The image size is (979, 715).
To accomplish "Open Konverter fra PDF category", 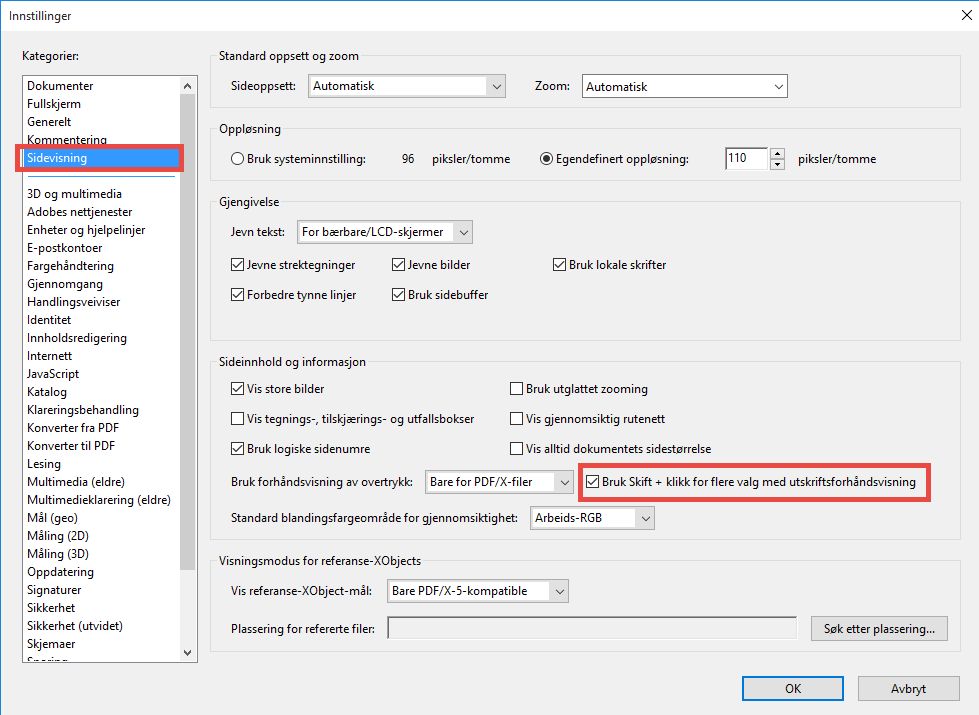I will 72,428.
